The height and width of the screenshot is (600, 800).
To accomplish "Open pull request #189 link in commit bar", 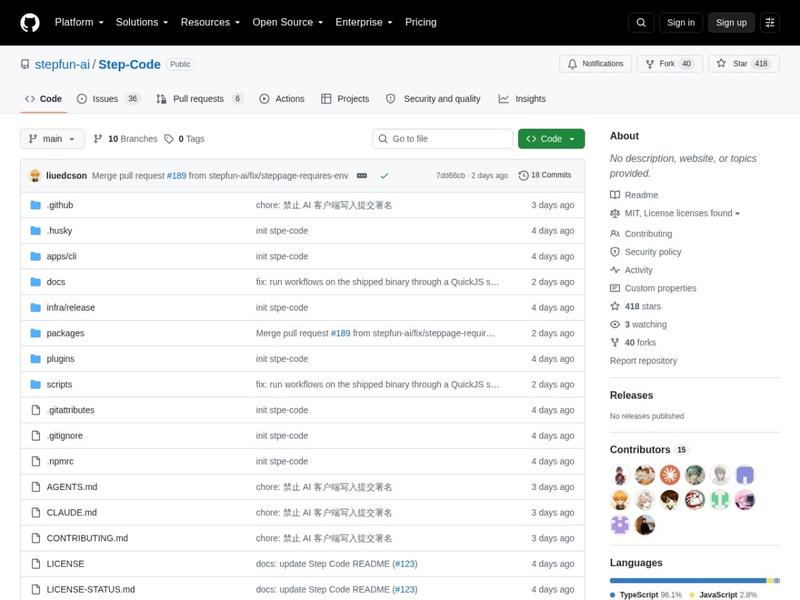I will pos(177,176).
